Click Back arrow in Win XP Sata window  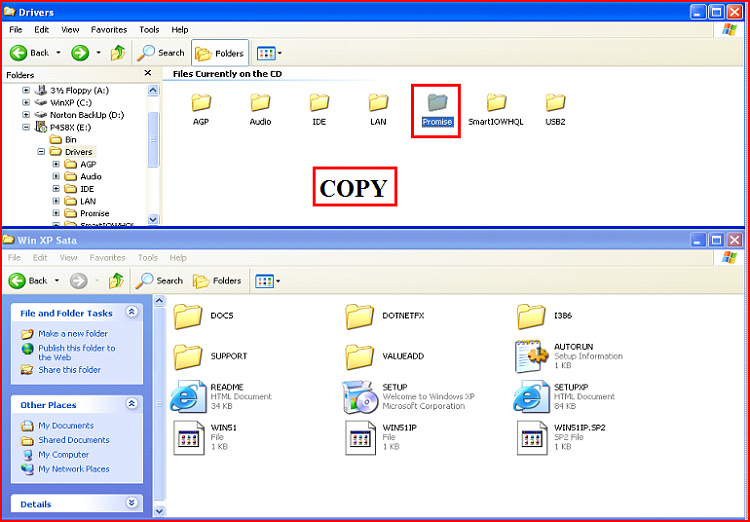[x=18, y=281]
